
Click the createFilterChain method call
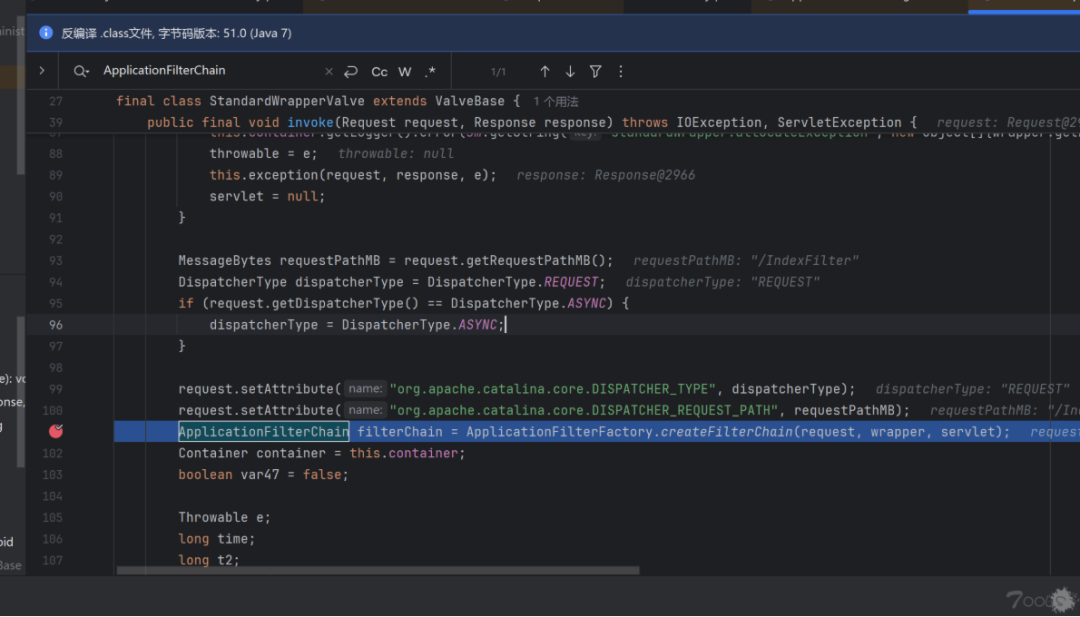point(727,432)
